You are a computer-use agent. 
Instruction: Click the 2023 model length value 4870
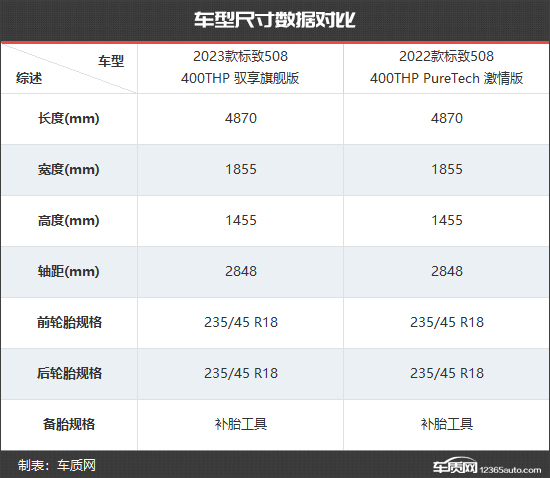point(241,118)
